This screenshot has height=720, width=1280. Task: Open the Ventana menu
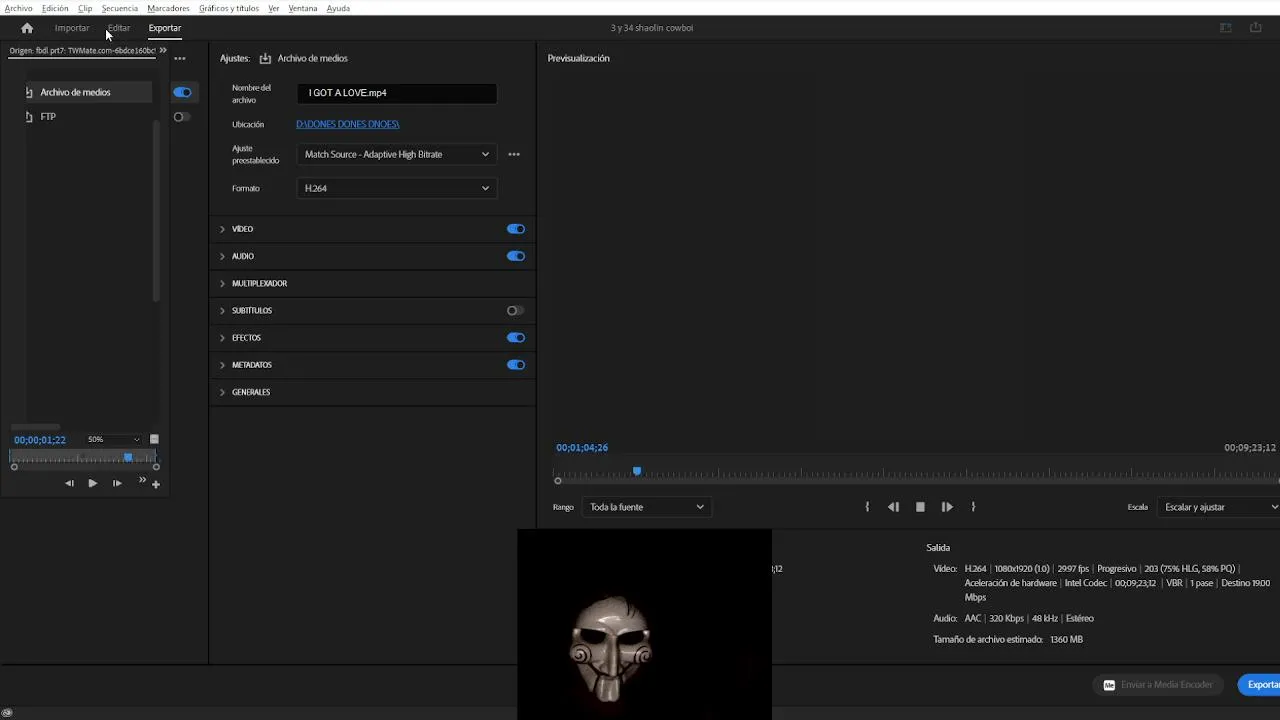pos(303,8)
